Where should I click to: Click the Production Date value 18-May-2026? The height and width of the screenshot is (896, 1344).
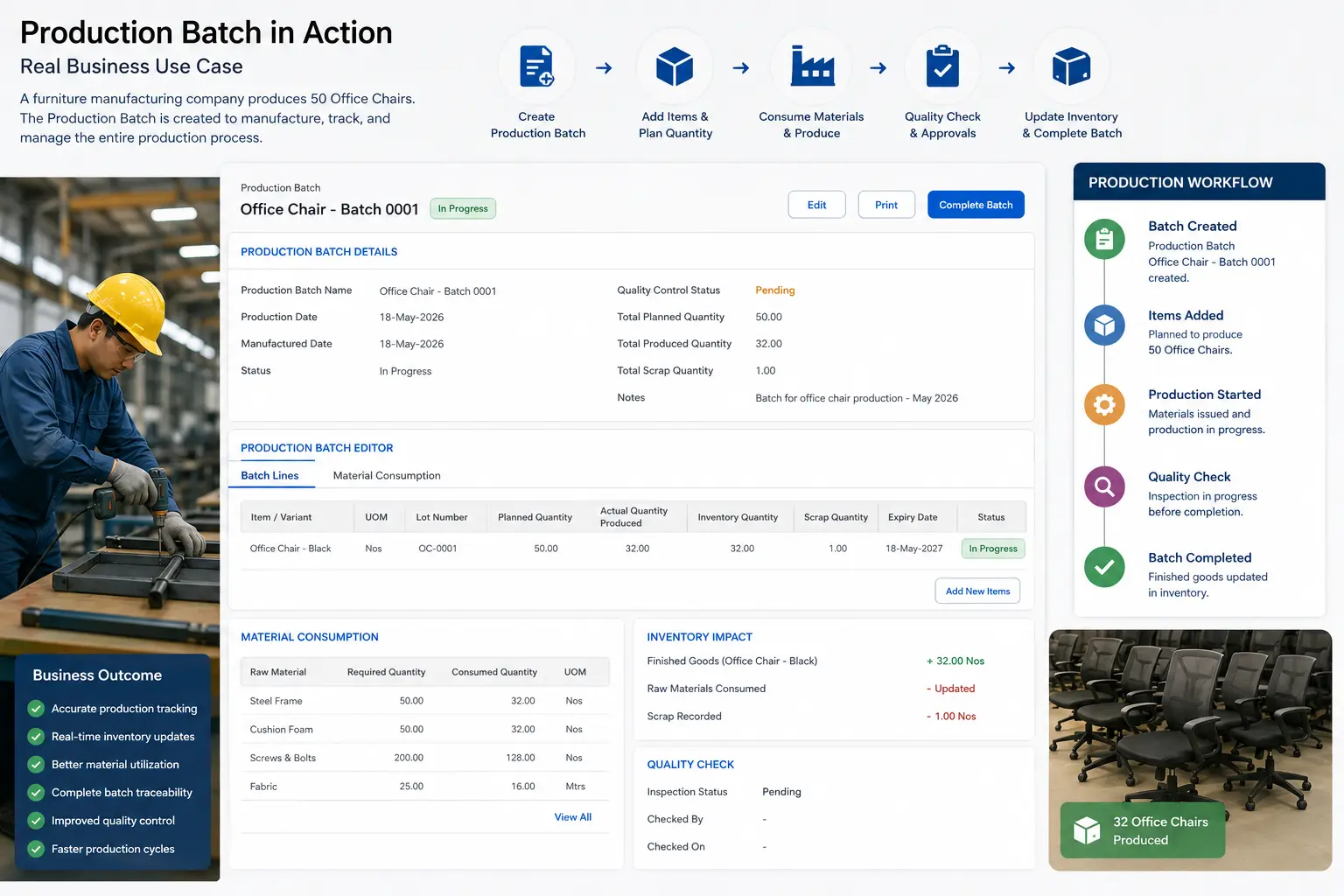pos(411,318)
